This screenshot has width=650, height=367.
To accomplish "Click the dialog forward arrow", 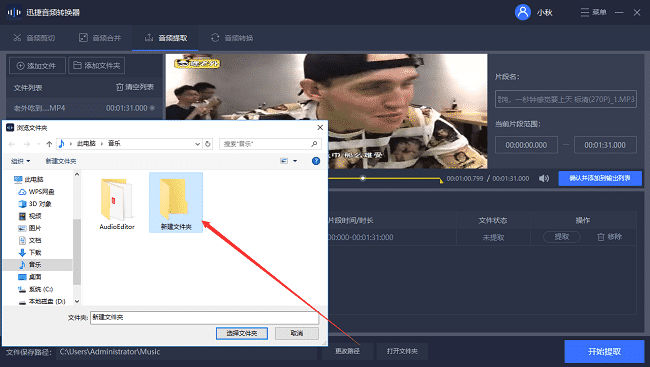I will [x=27, y=144].
